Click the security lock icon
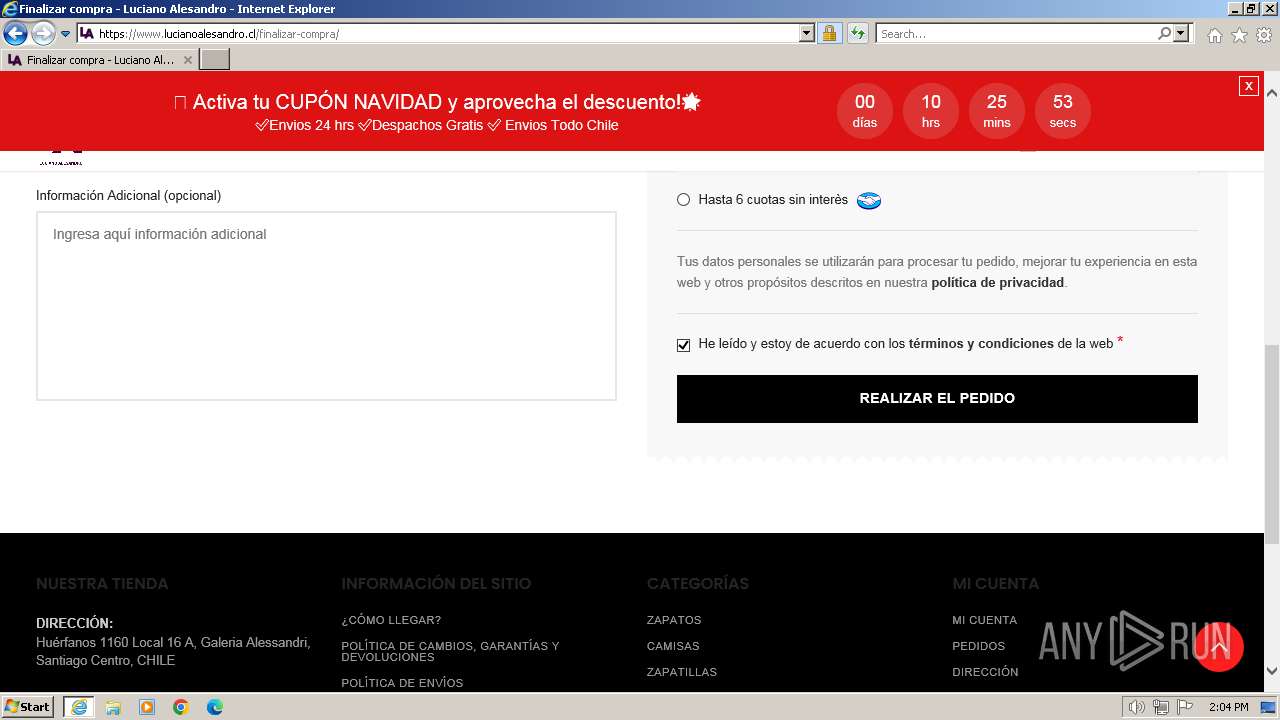The width and height of the screenshot is (1280, 720). click(829, 33)
